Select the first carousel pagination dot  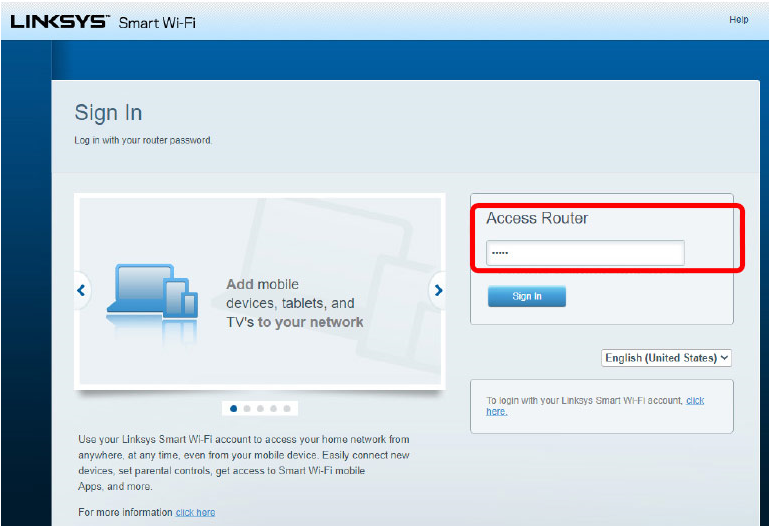coord(234,409)
